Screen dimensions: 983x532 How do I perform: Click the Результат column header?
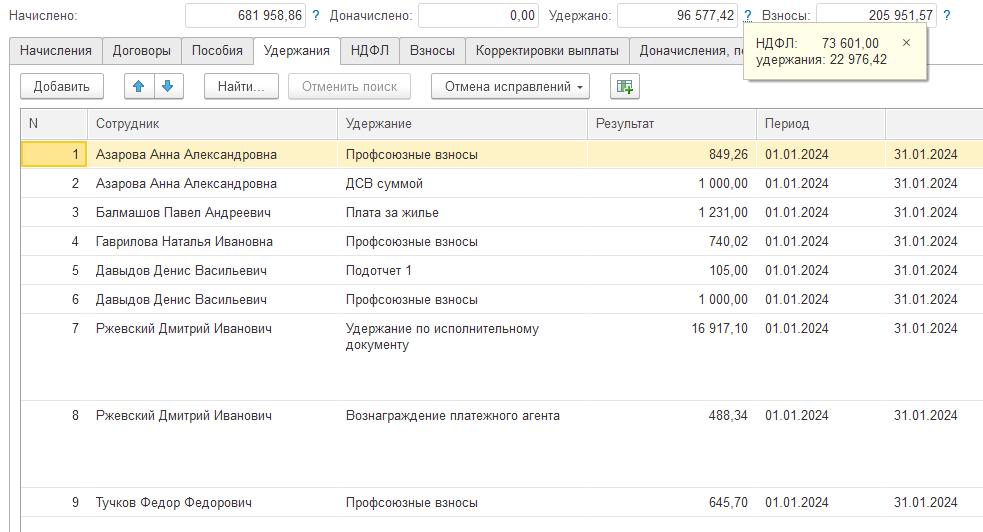tap(671, 124)
